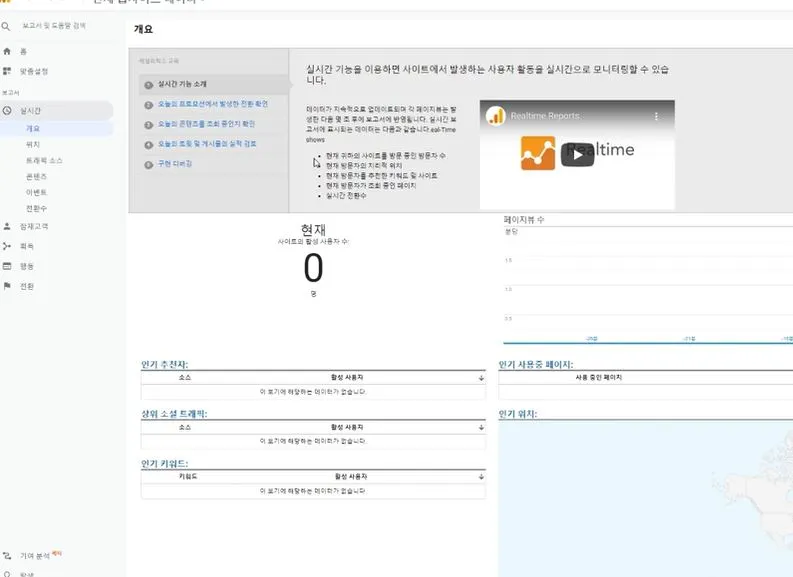Click 사용 중인 페이지 column header
Image resolution: width=793 pixels, height=577 pixels.
pyautogui.click(x=598, y=378)
